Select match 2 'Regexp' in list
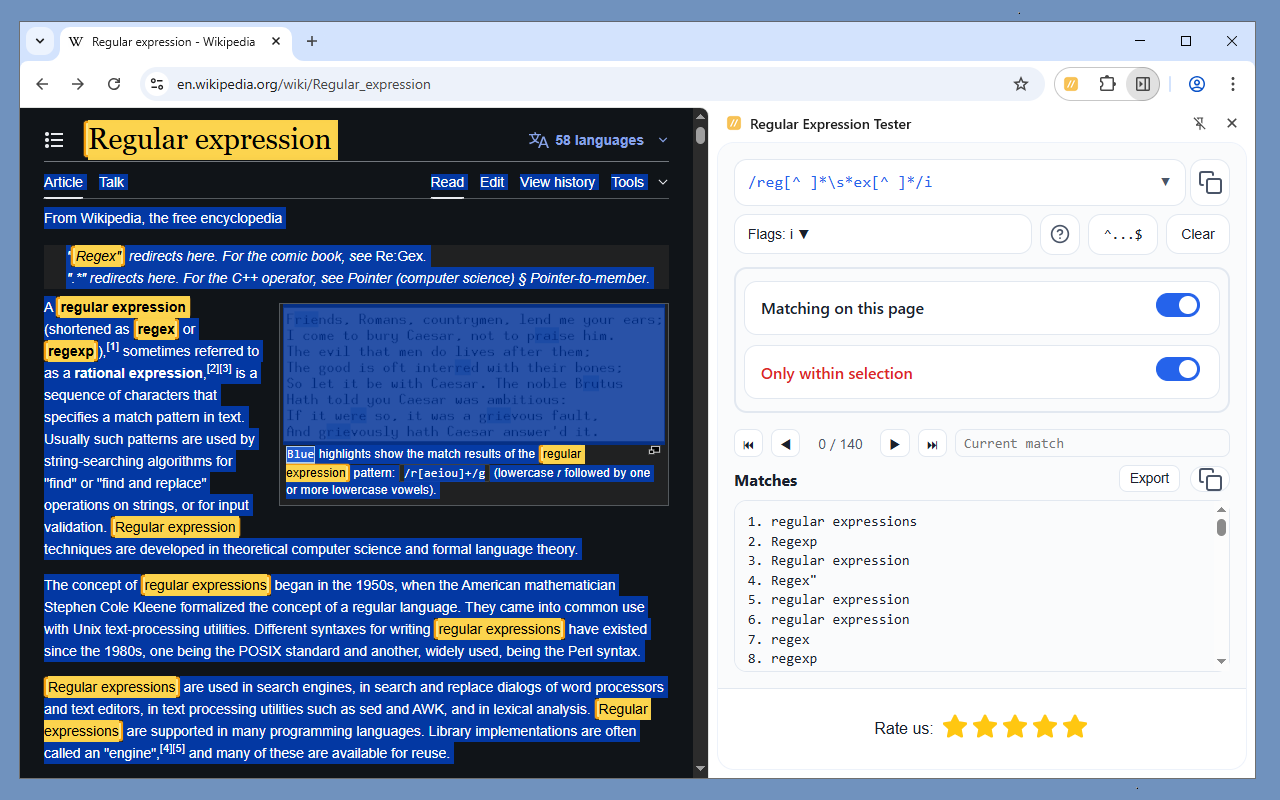 794,541
